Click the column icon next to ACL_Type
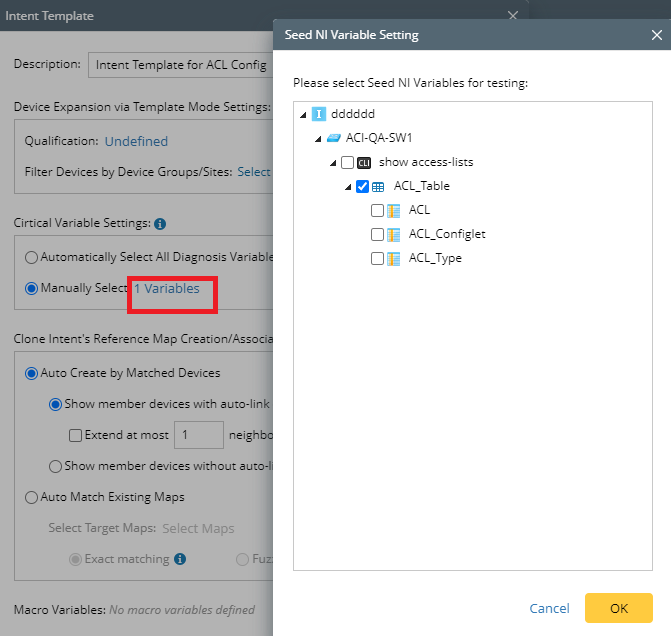The height and width of the screenshot is (636, 671). point(393,259)
